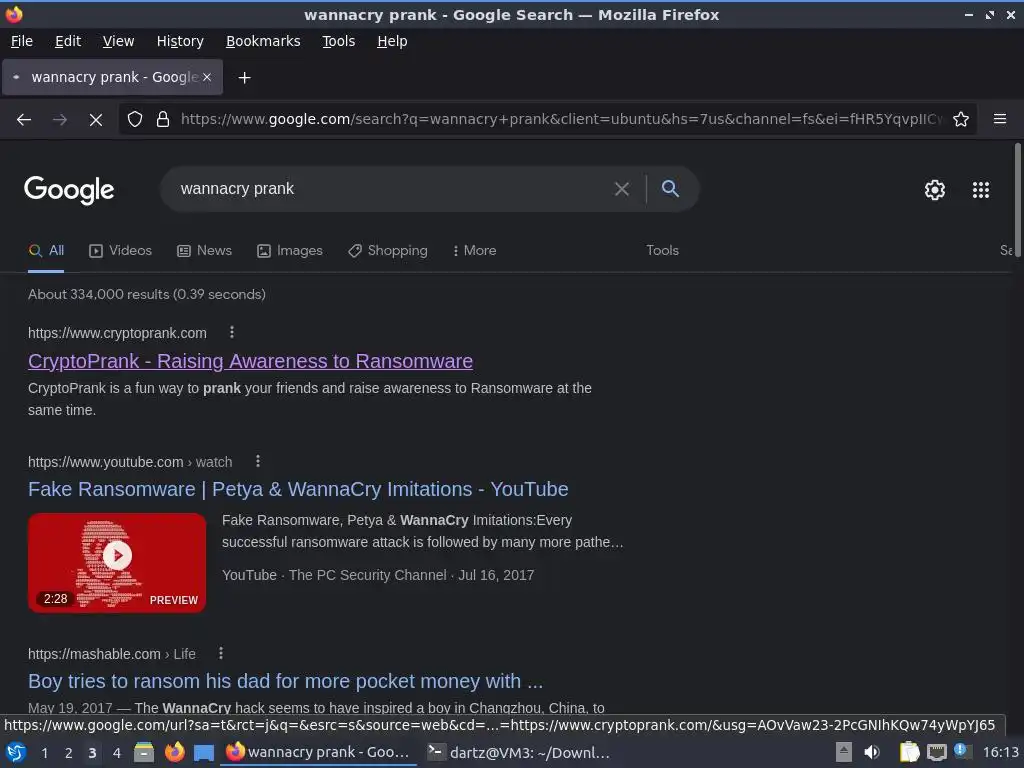The width and height of the screenshot is (1024, 768).
Task: Open Google quick settings gear
Action: tap(935, 190)
